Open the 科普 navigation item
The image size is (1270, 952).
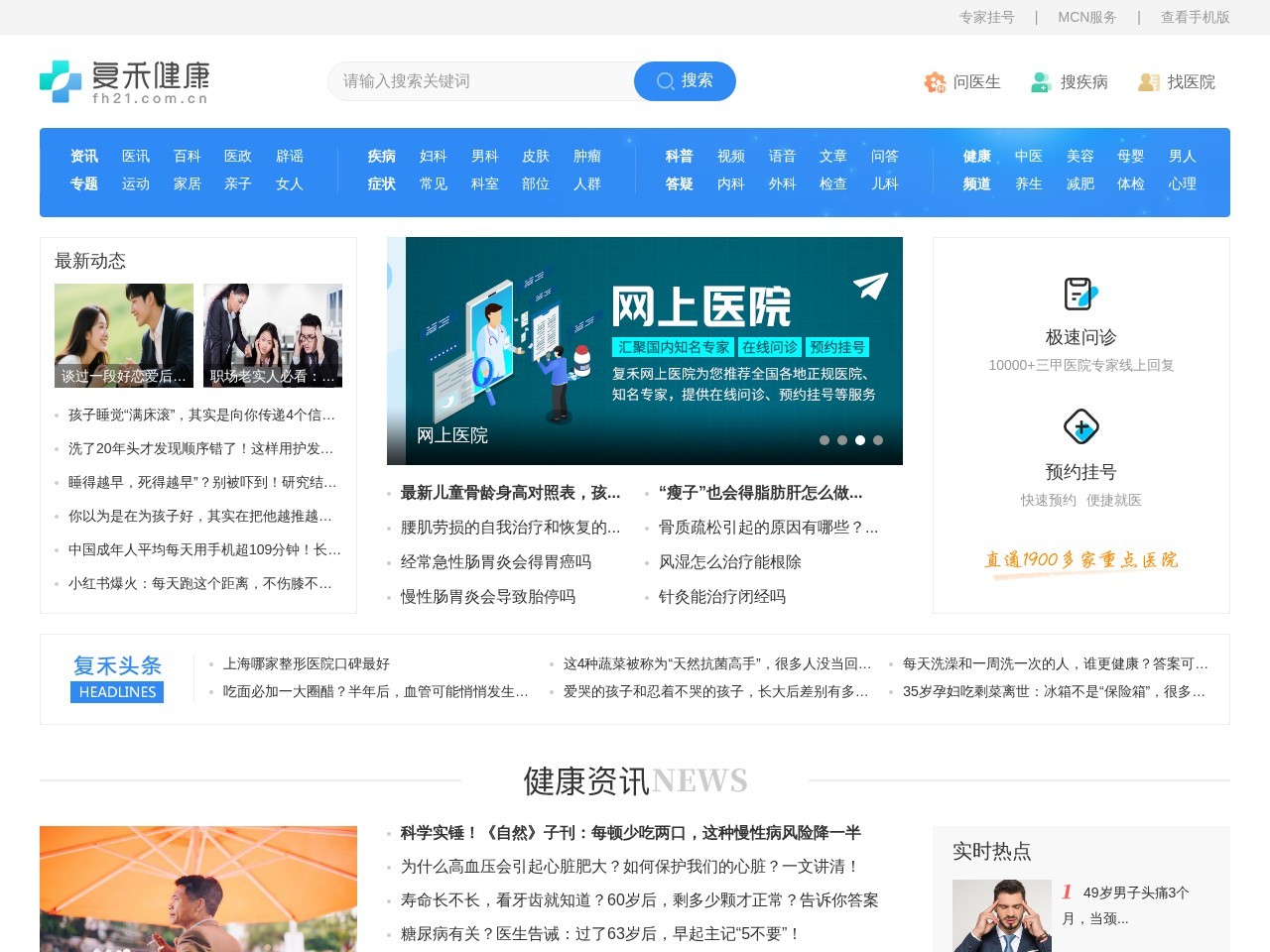coord(680,156)
